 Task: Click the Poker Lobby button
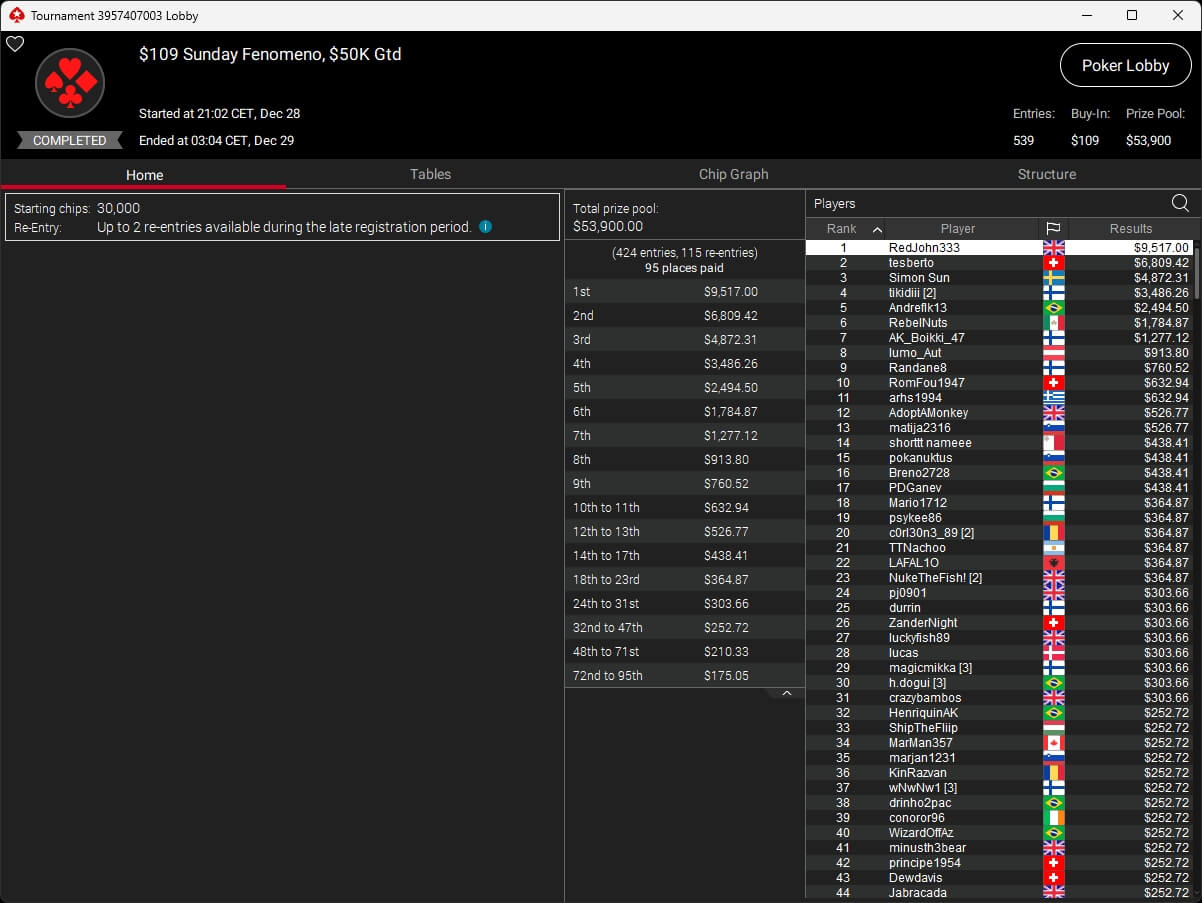1125,65
